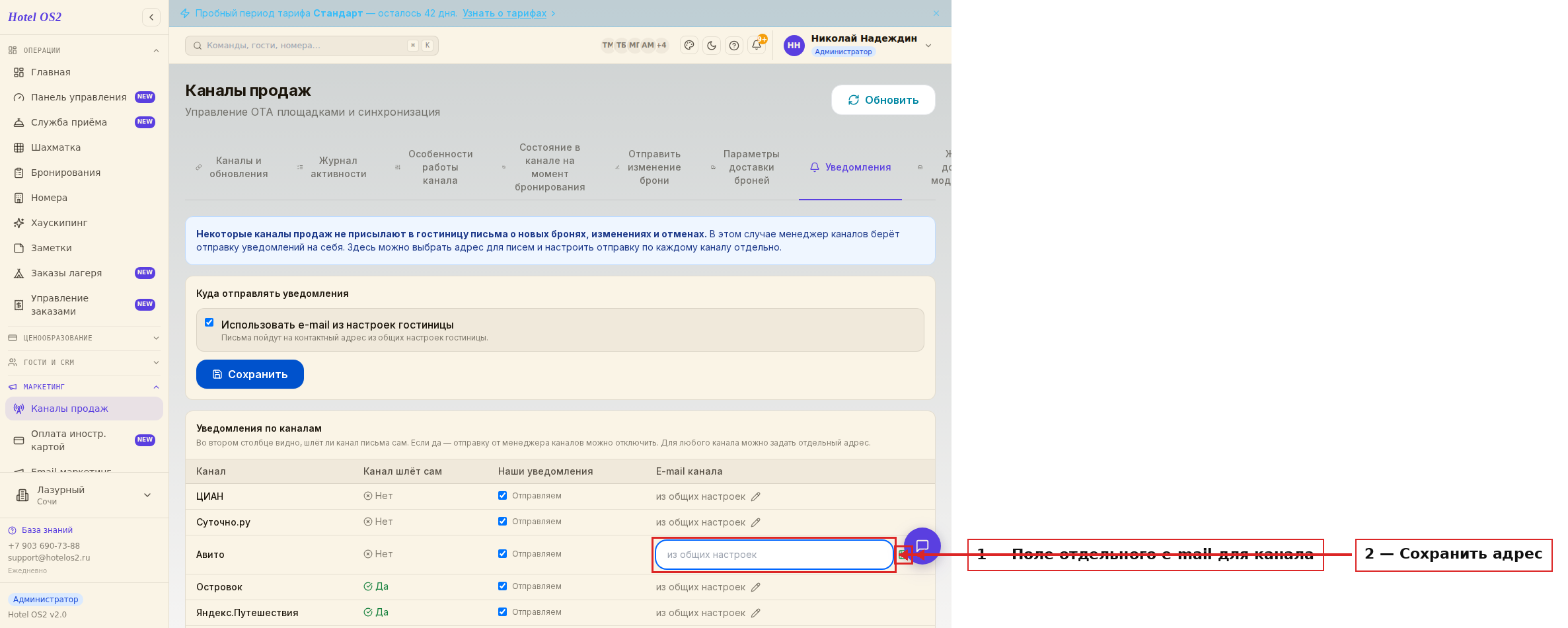This screenshot has width=1568, height=628.
Task: Click the Островок channel name
Action: [219, 587]
